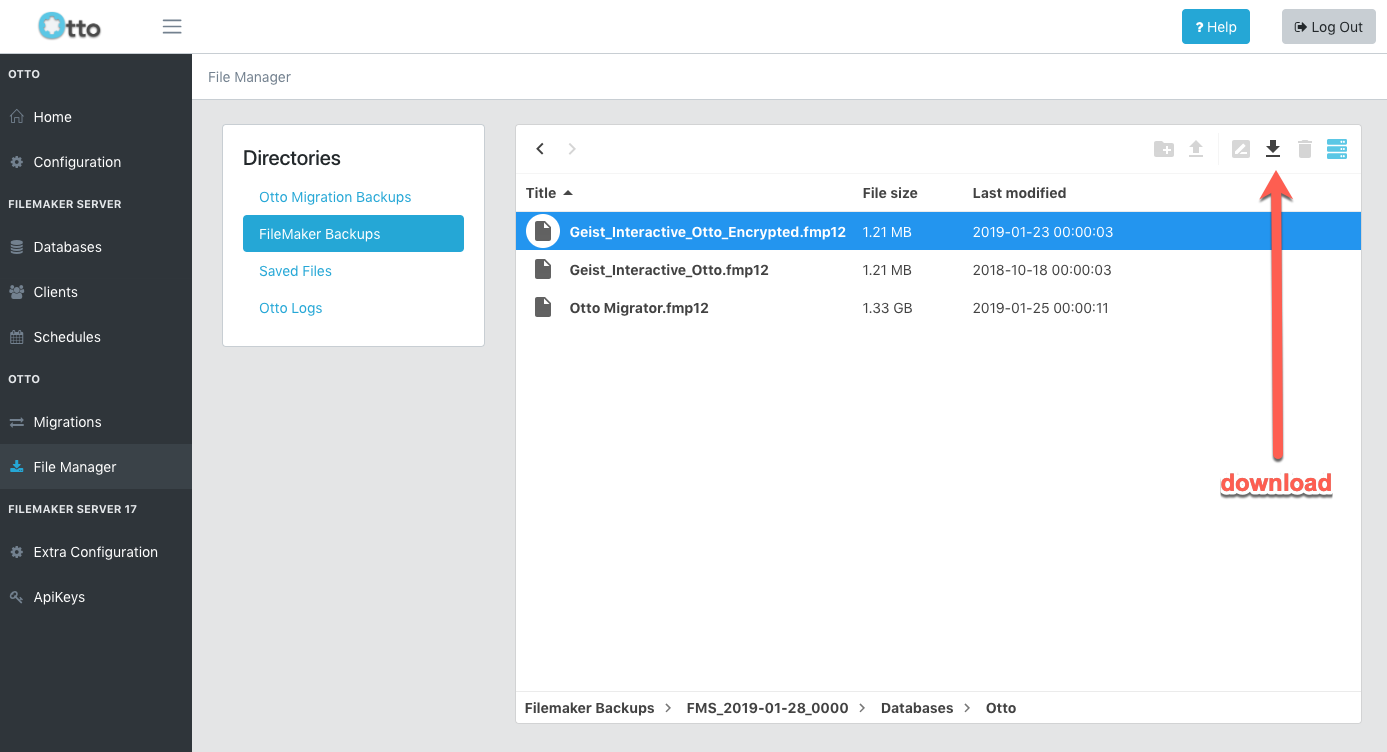Select Otto Migrator.fmp12 file

938,308
